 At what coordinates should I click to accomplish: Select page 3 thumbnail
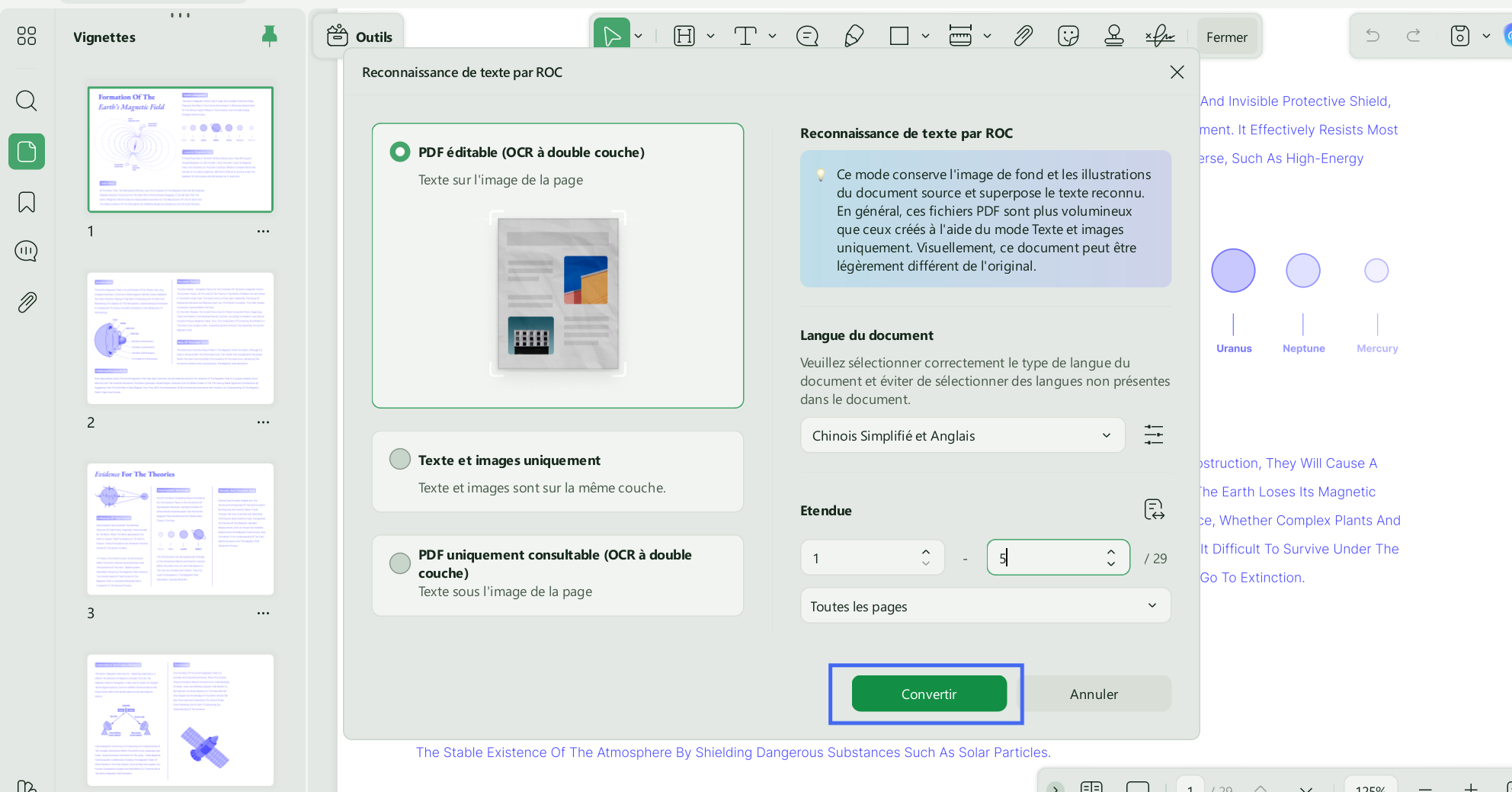pos(180,529)
